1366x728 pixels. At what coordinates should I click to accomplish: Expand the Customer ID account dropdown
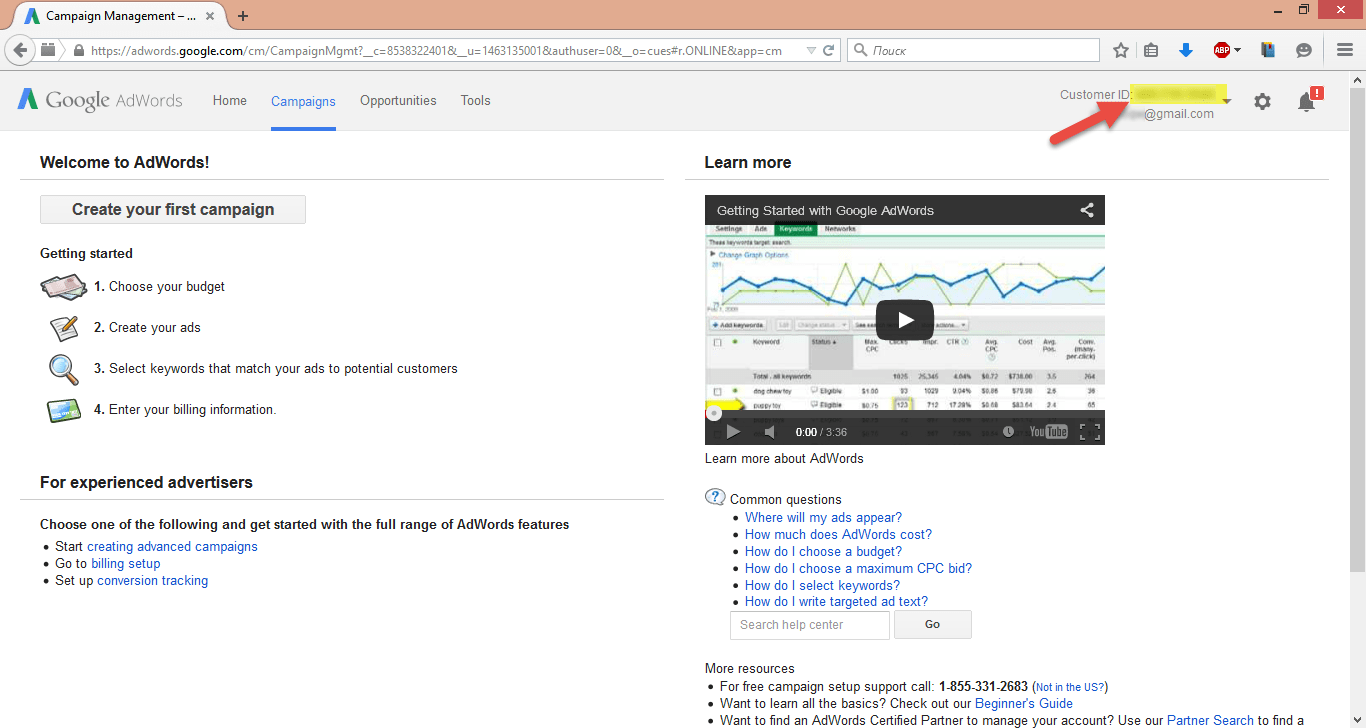pyautogui.click(x=1227, y=100)
